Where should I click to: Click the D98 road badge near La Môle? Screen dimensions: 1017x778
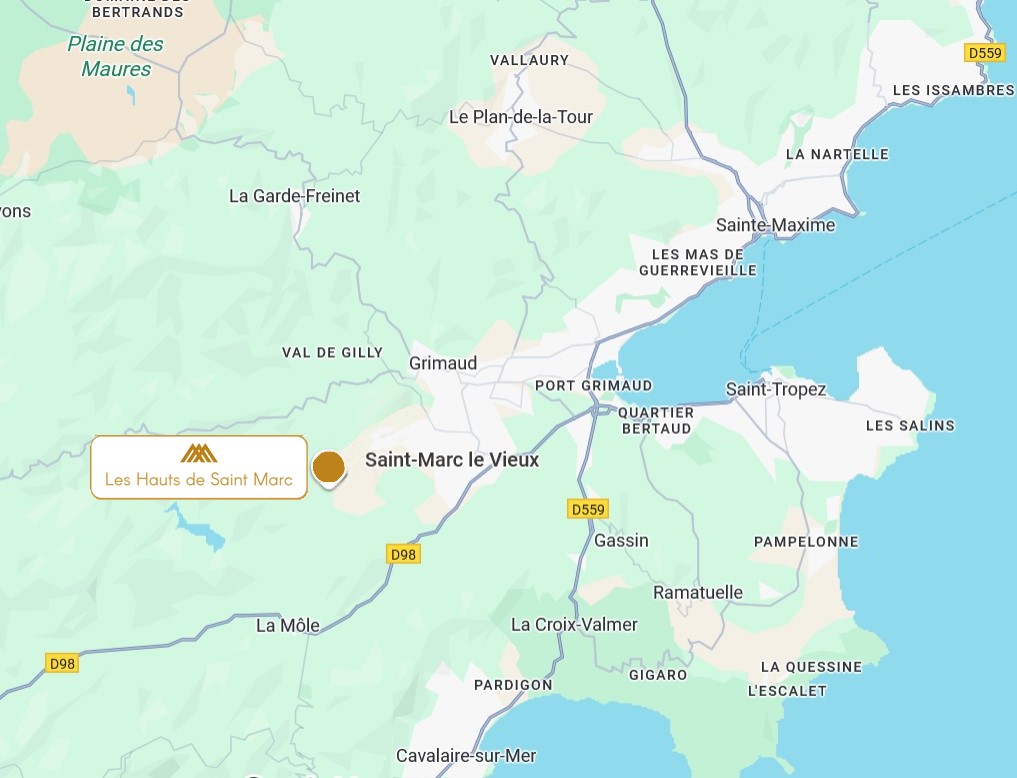(x=403, y=554)
